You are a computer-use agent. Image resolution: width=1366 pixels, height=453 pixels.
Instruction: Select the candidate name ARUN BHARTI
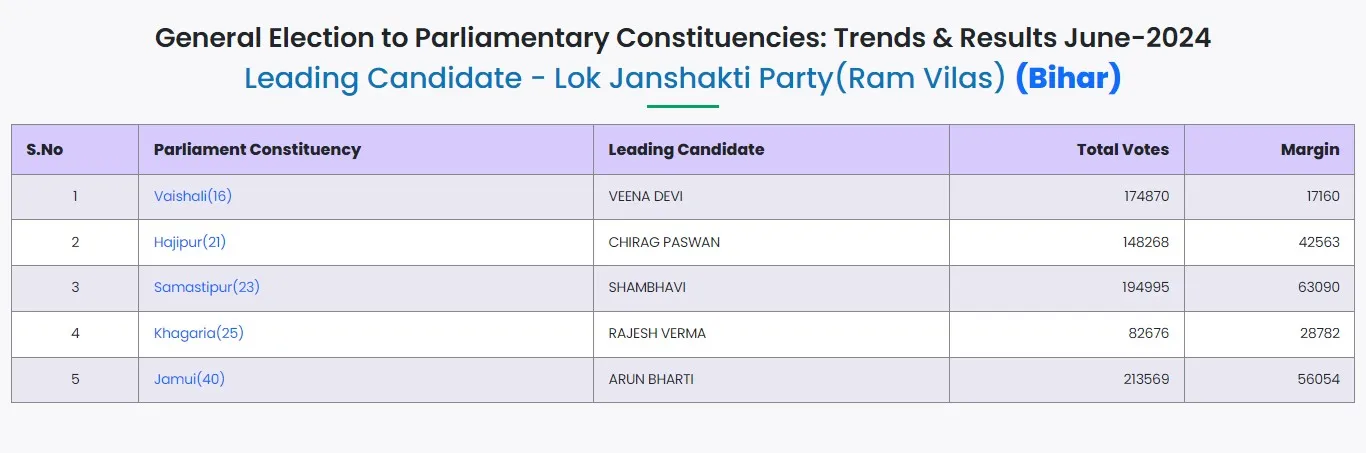[651, 379]
